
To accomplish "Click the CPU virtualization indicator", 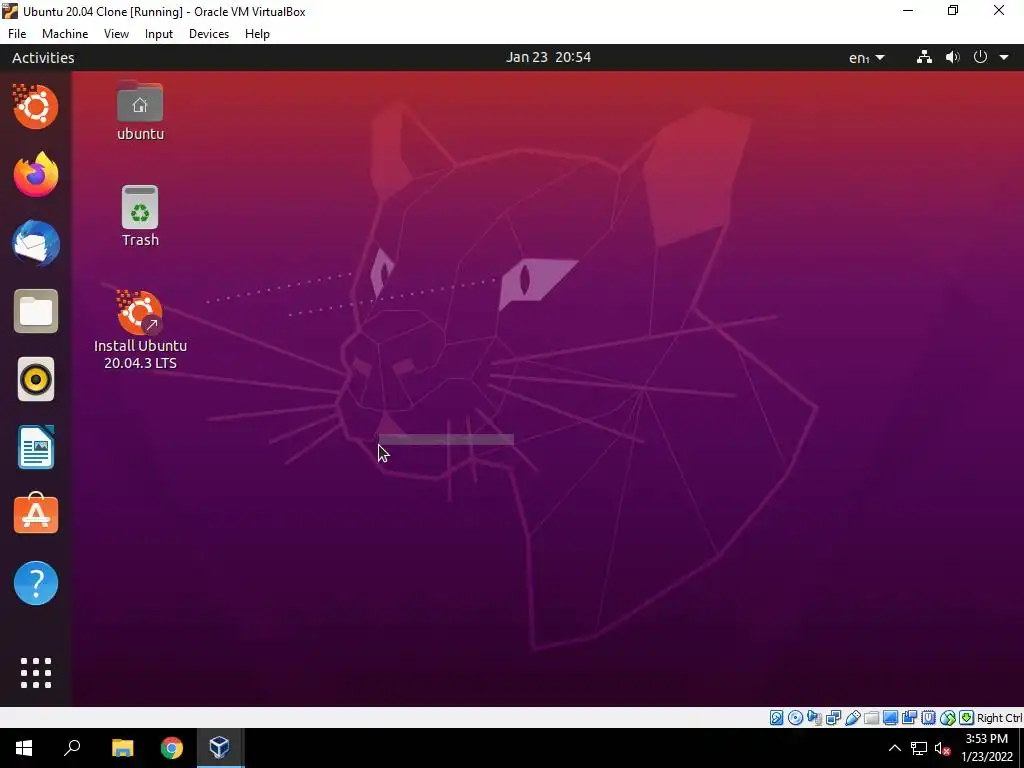I will (x=928, y=718).
